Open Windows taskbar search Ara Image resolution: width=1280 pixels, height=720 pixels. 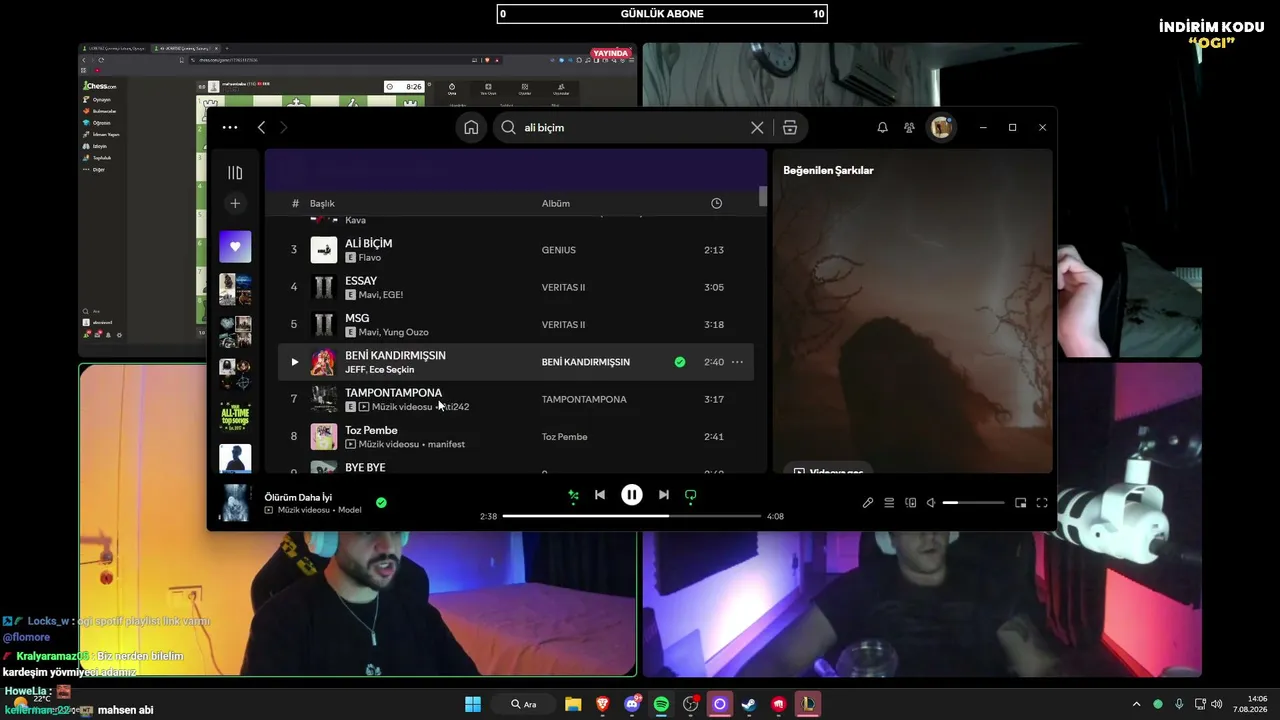point(523,704)
